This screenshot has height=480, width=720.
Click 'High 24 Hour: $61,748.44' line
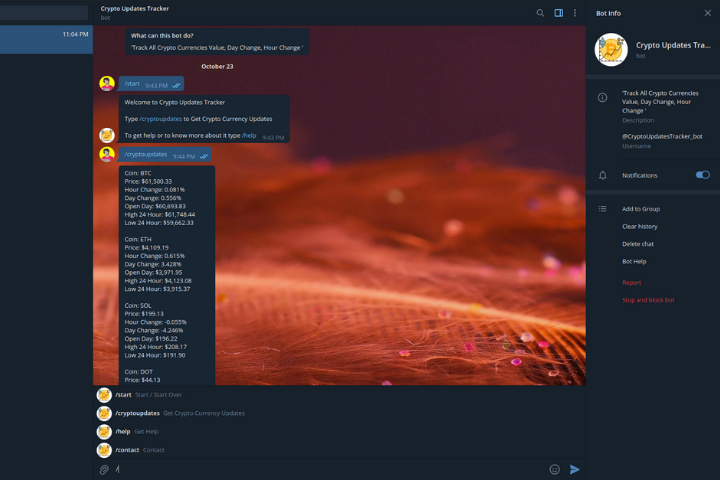(160, 214)
